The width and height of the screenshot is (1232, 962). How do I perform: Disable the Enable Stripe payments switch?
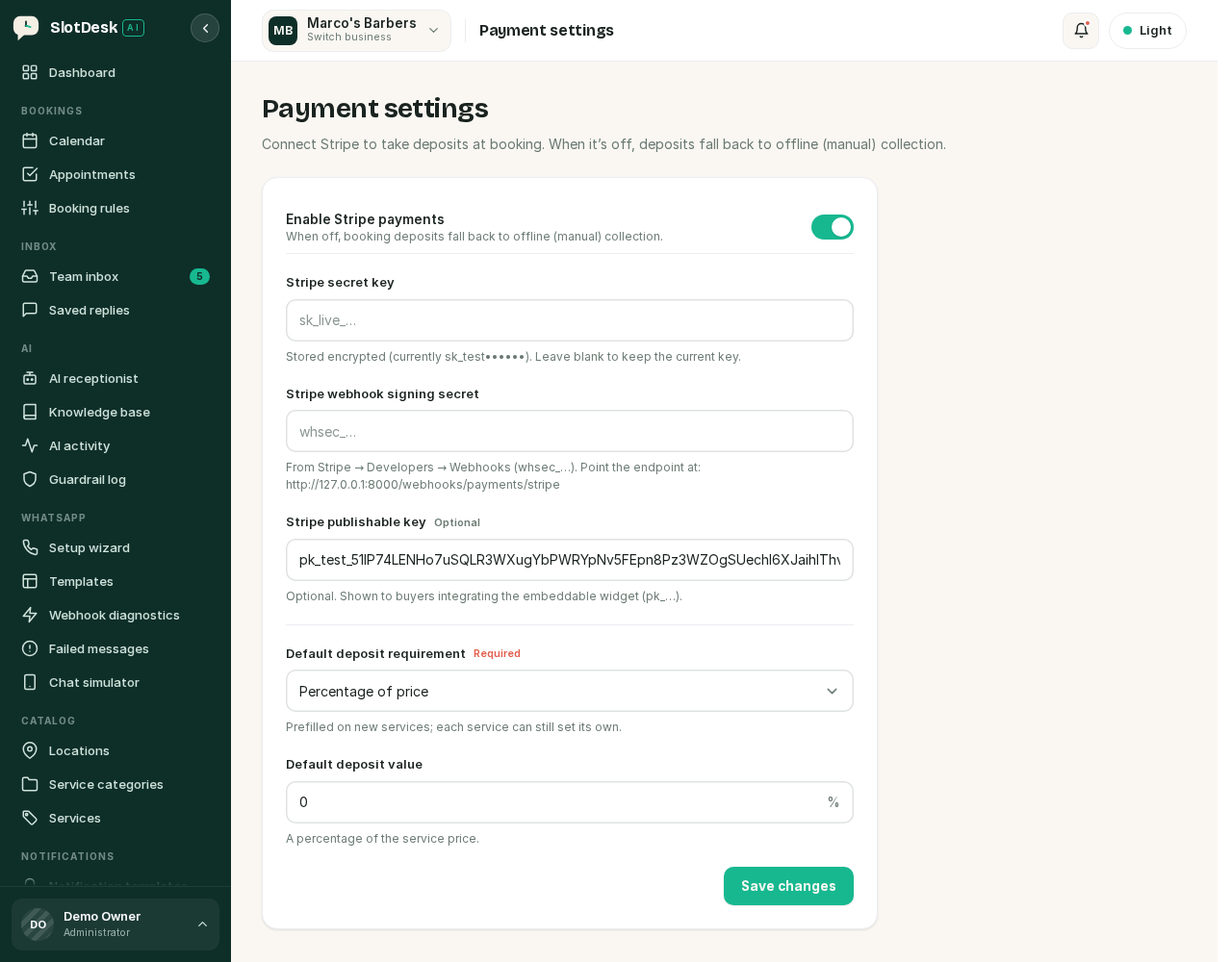833,227
